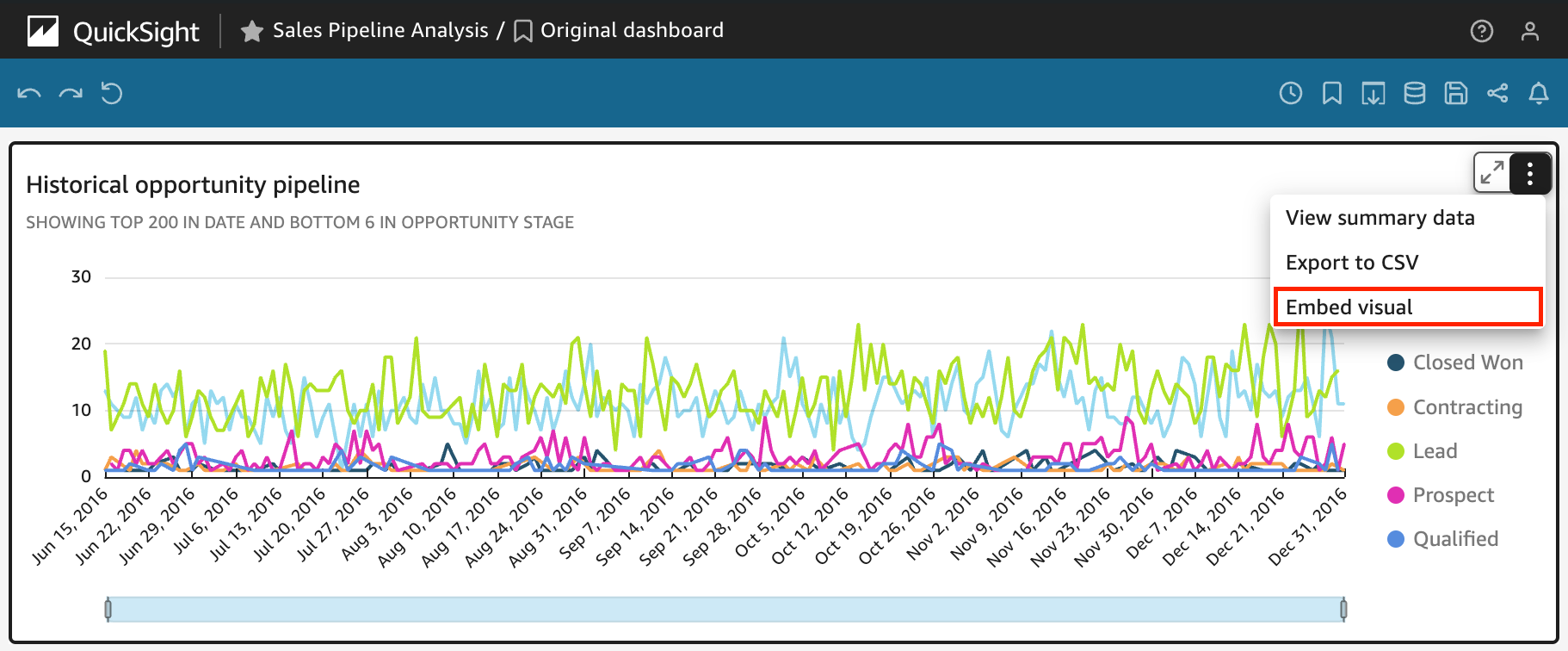1568x651 pixels.
Task: Toggle Closed Won legend entry
Action: pos(1454,363)
